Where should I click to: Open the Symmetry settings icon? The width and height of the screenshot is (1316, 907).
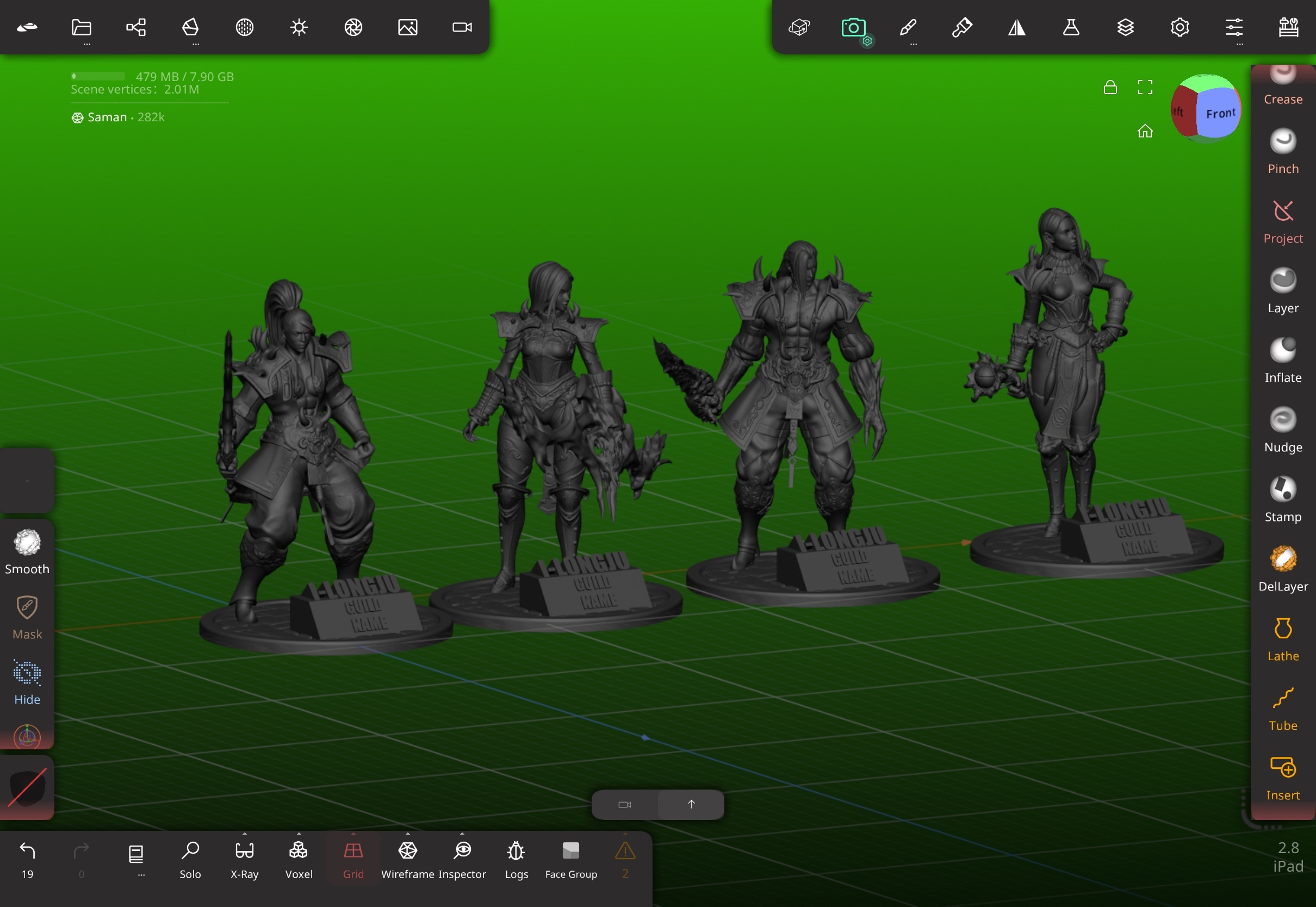tap(1016, 27)
